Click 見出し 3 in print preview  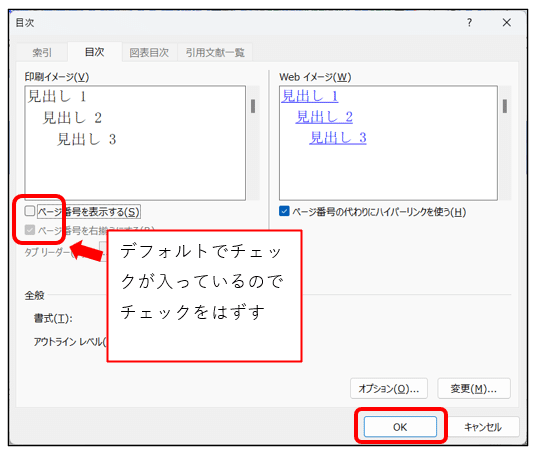click(86, 139)
